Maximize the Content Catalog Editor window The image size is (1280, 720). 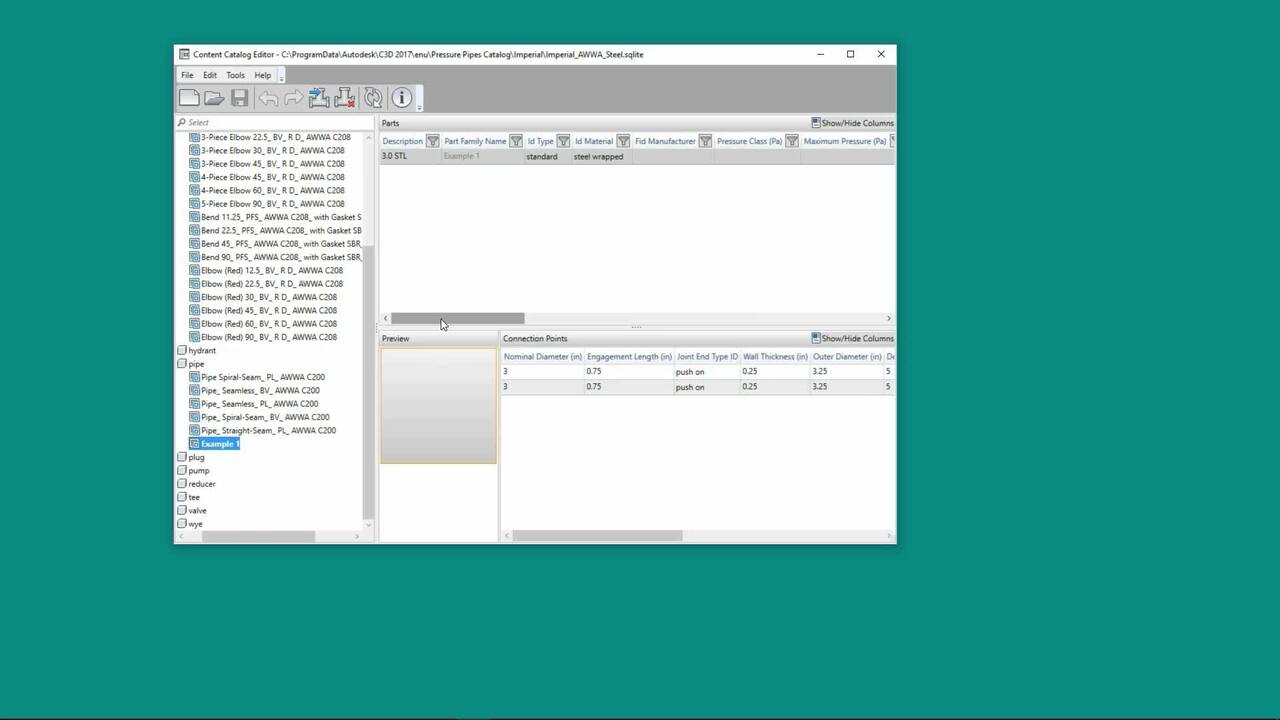[850, 54]
